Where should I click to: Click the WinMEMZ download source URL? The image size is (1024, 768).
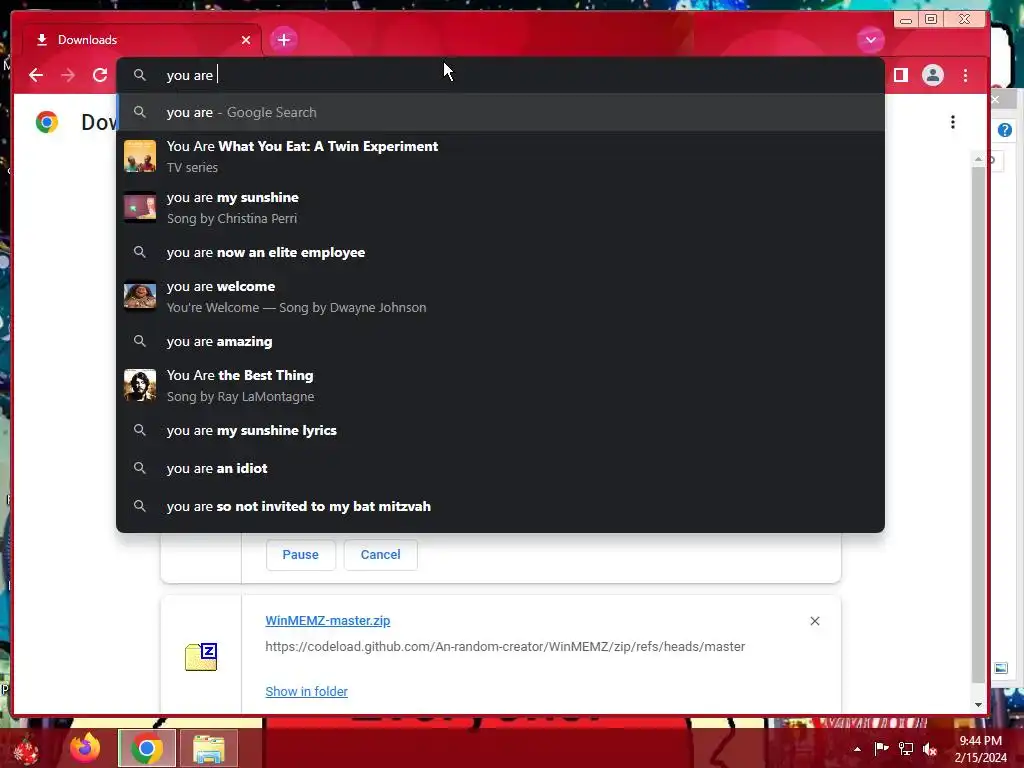505,647
